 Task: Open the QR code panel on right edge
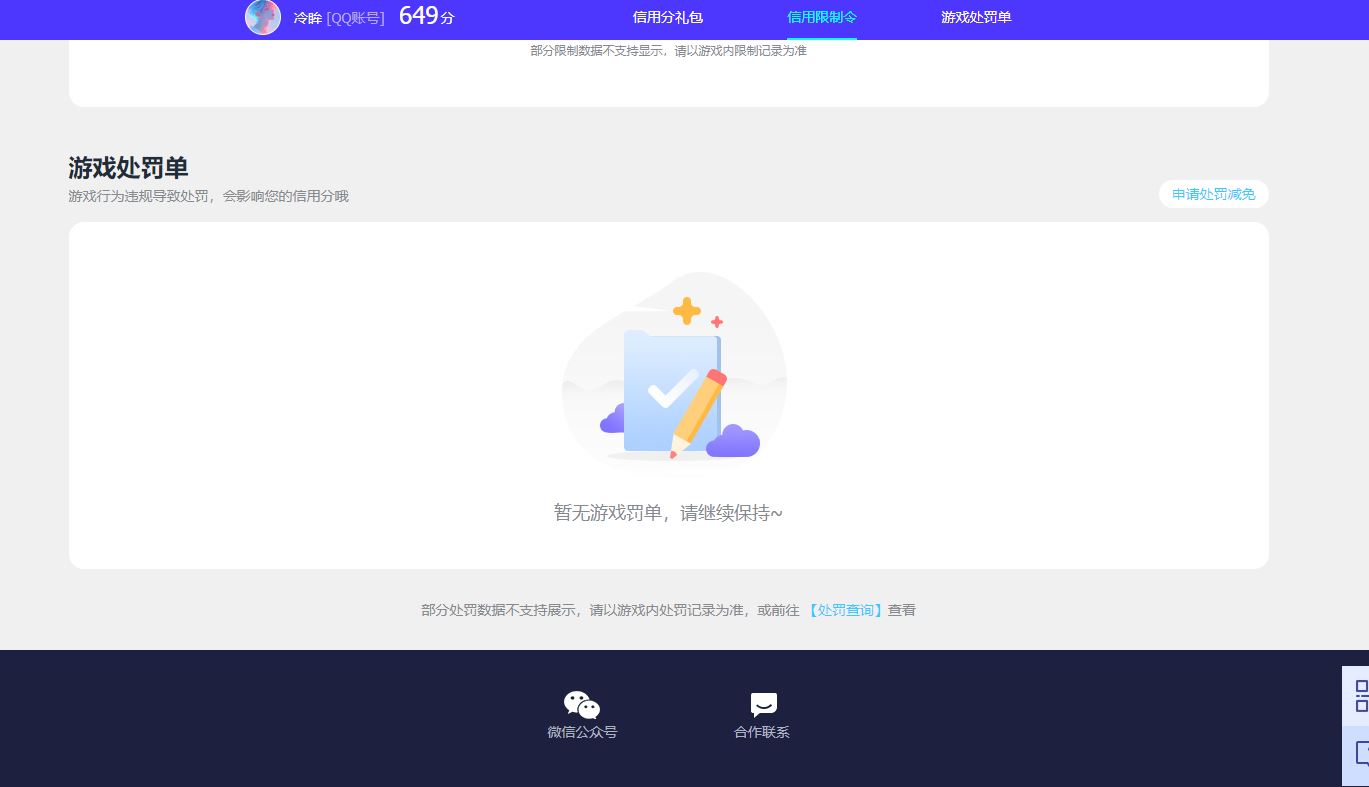[x=1357, y=692]
